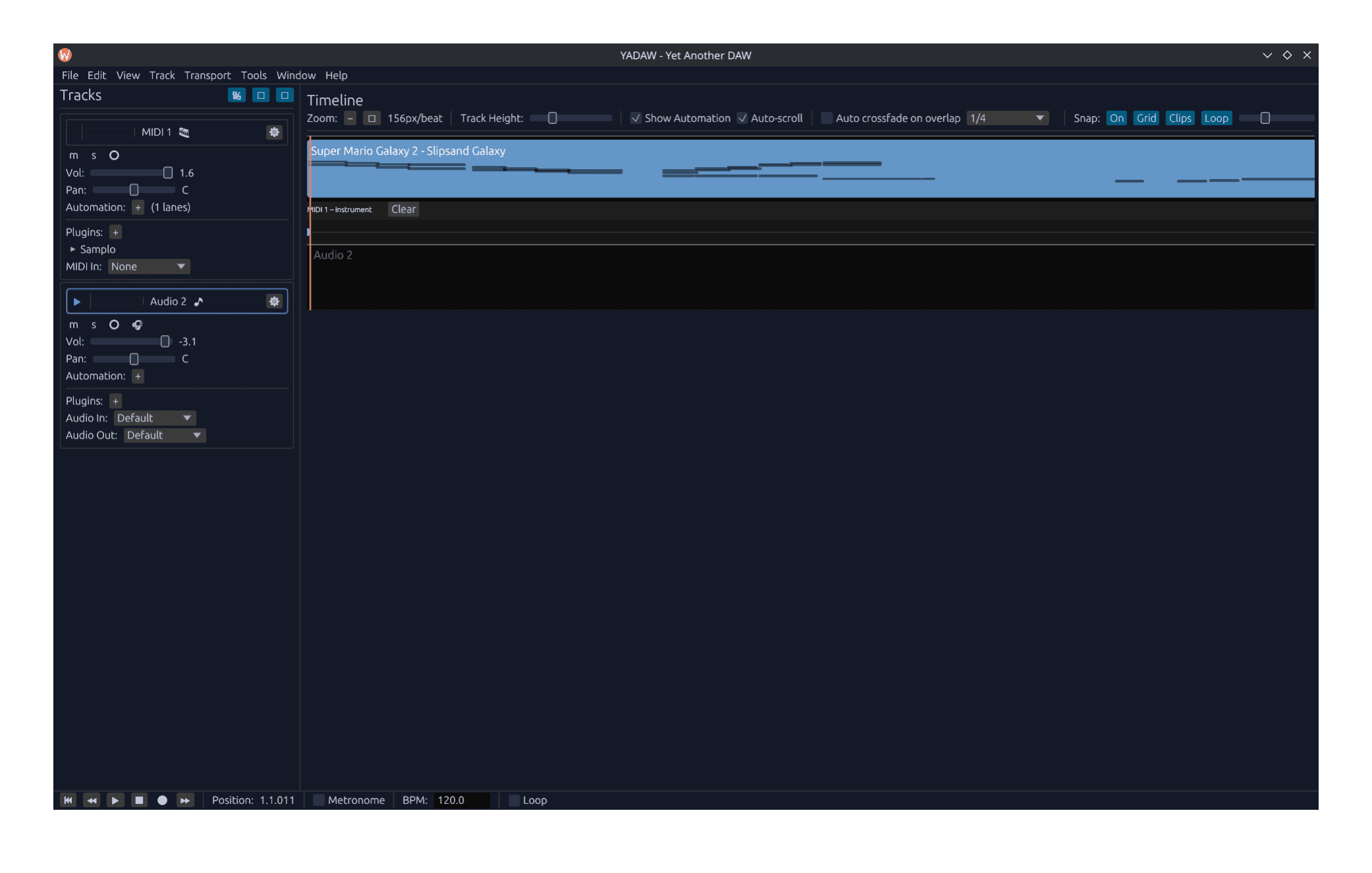Screen dimensions: 1372x873
Task: Click the MIDI 1 pan slider handle
Action: tap(134, 190)
